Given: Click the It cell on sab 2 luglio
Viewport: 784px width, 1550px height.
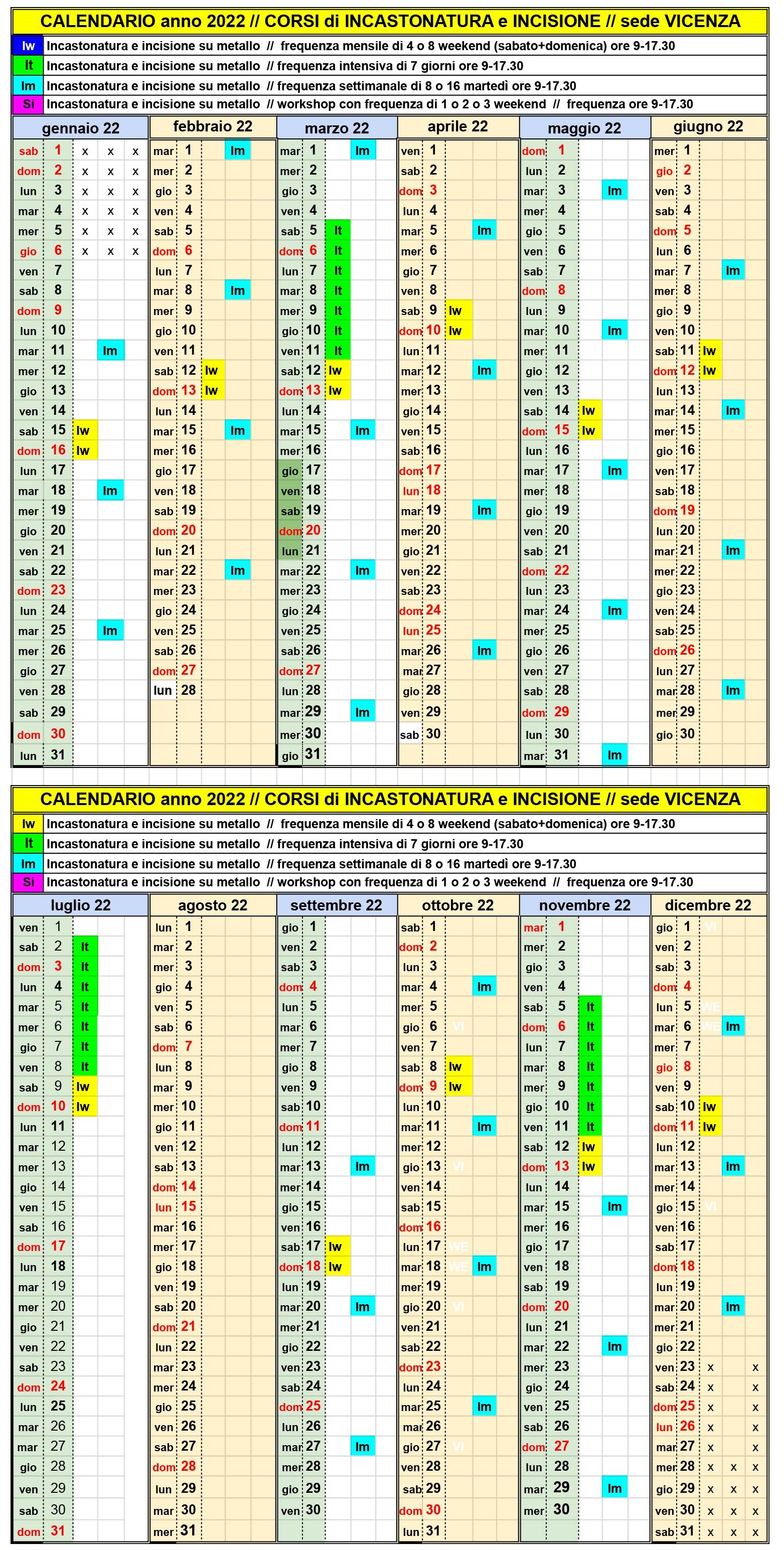Looking at the screenshot, I should (x=85, y=947).
